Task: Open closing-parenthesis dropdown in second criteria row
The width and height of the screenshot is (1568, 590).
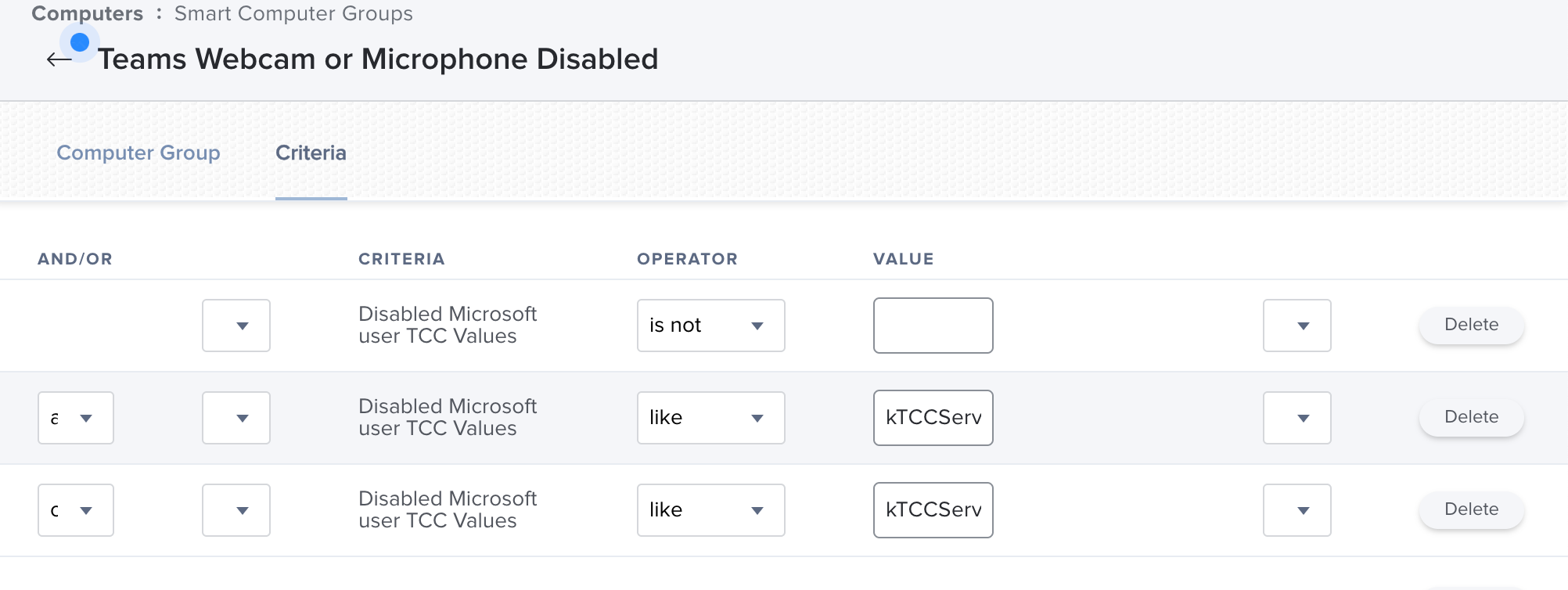Action: point(1296,418)
